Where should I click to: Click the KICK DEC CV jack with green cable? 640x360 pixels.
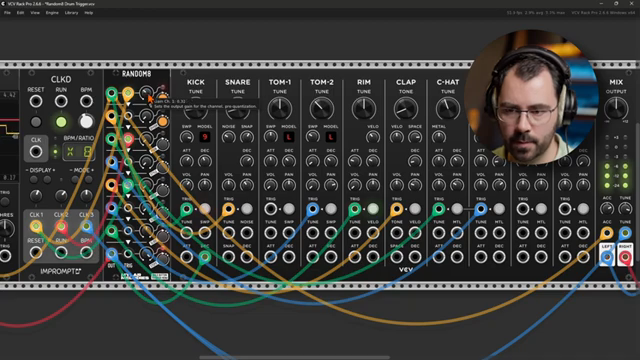coord(205,257)
